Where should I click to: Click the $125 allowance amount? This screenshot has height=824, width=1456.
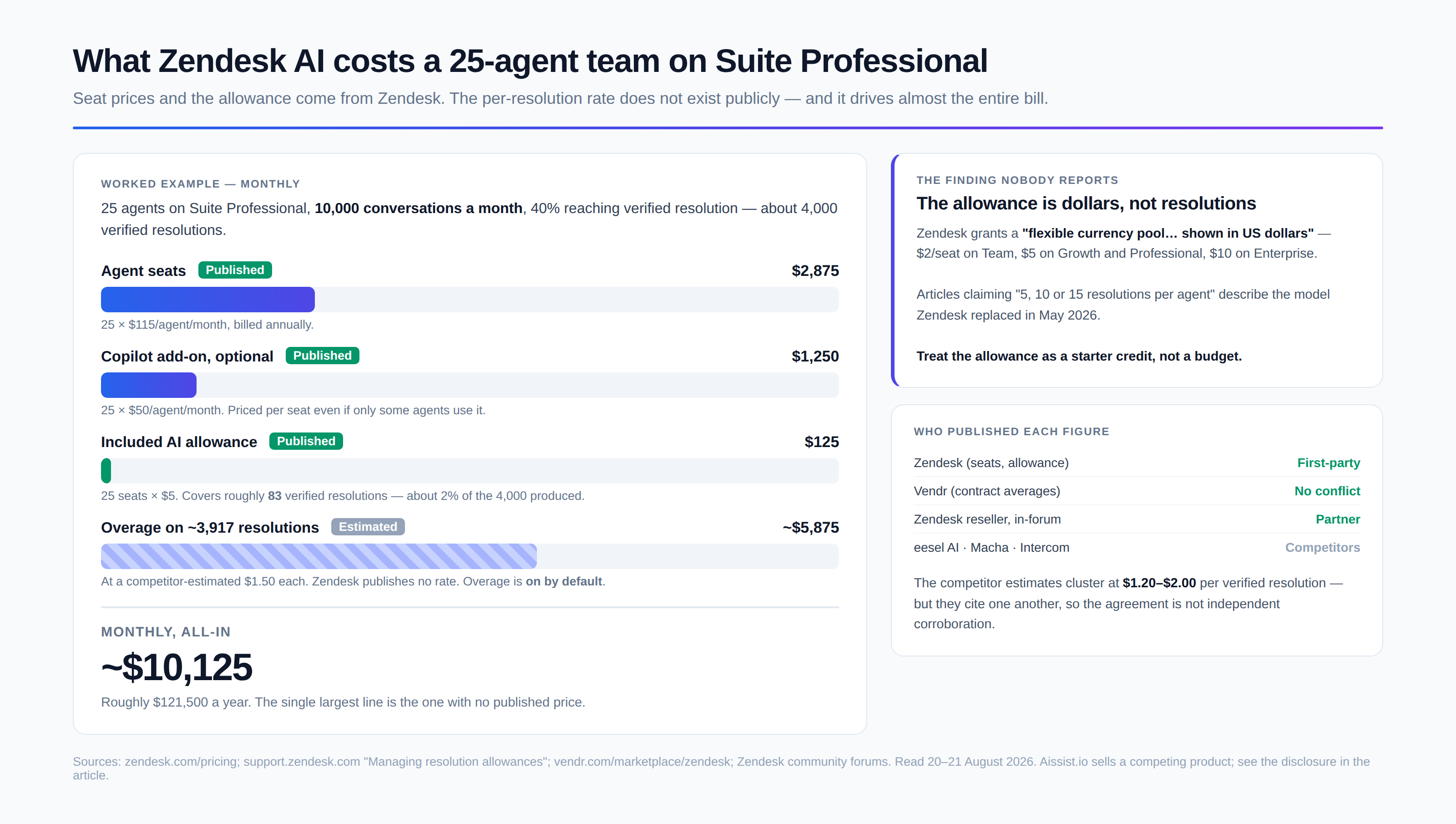[x=822, y=442]
